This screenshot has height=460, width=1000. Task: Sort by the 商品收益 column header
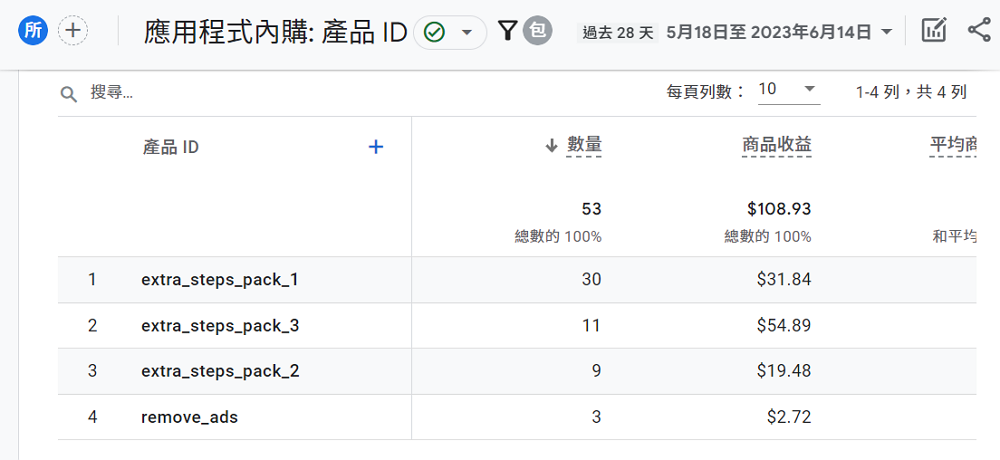(x=777, y=145)
